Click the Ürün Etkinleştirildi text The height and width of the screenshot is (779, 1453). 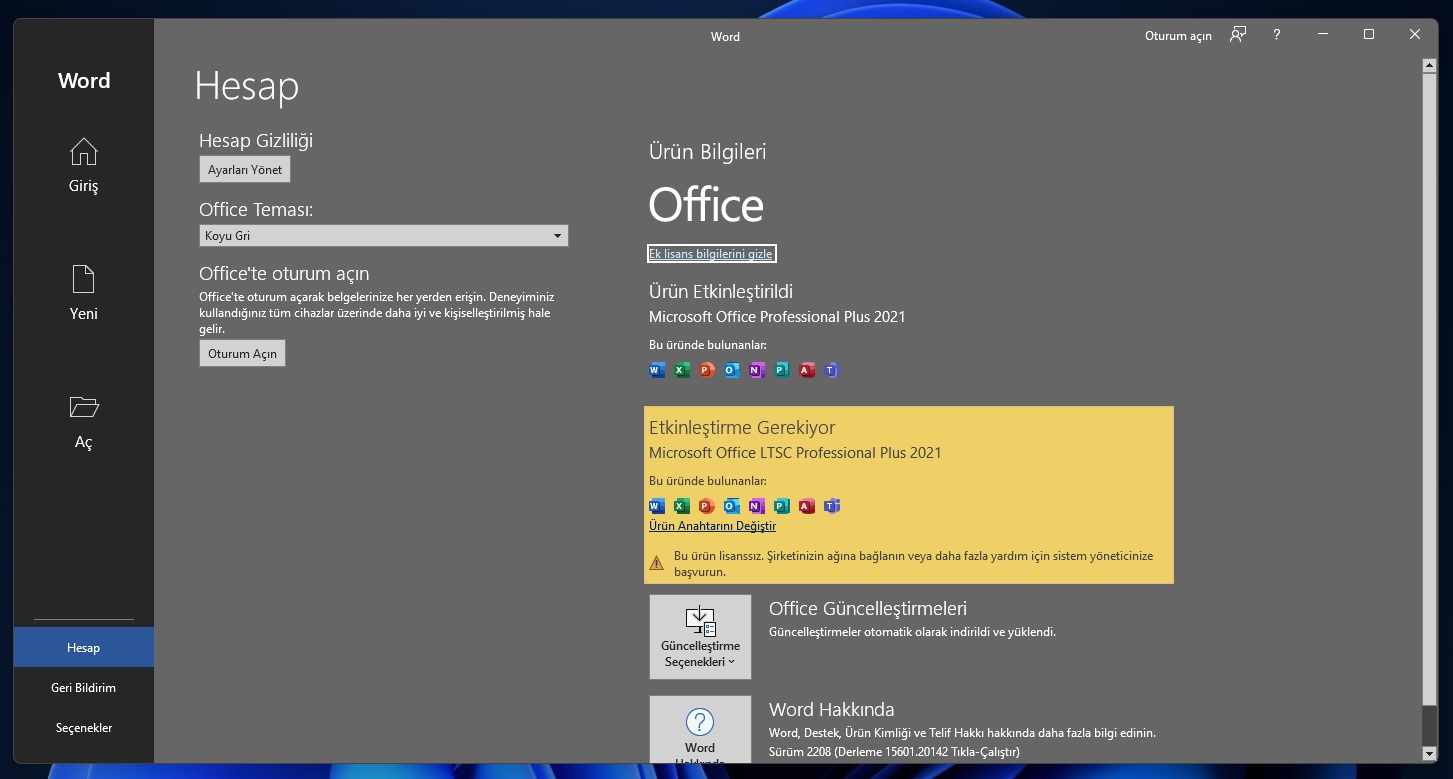[x=721, y=292]
